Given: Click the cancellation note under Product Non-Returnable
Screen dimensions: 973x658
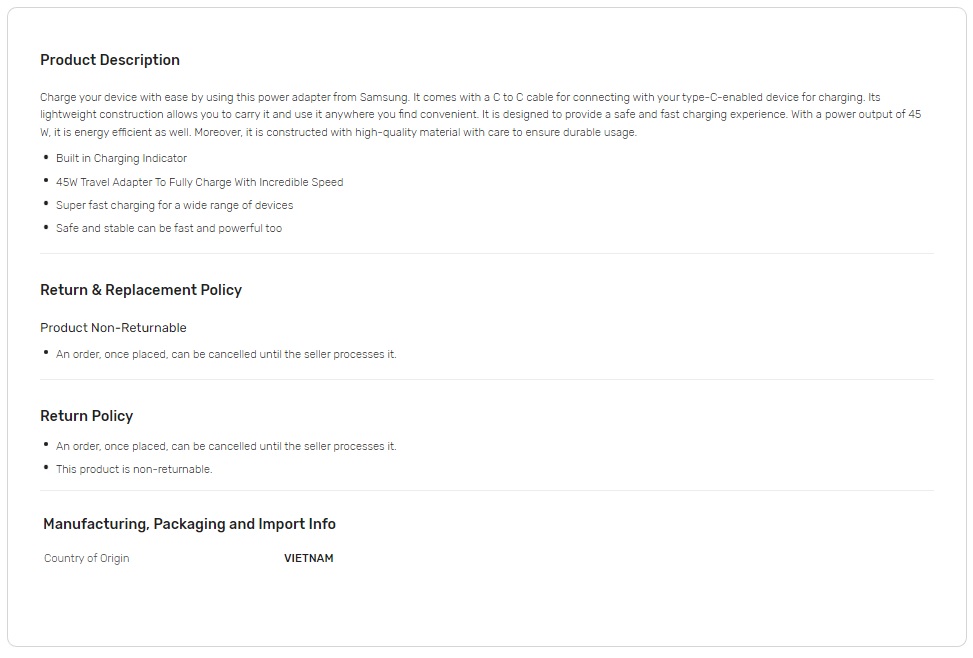Looking at the screenshot, I should tap(226, 354).
